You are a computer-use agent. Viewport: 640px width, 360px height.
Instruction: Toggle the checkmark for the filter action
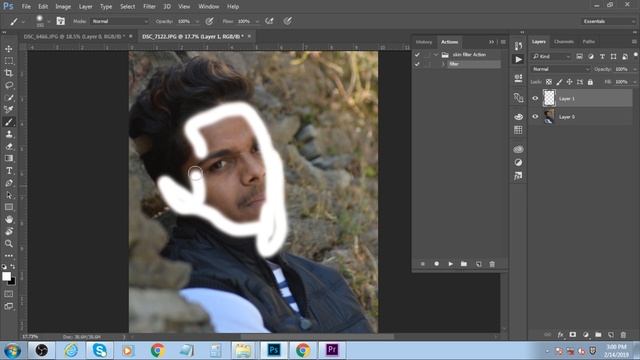[417, 64]
